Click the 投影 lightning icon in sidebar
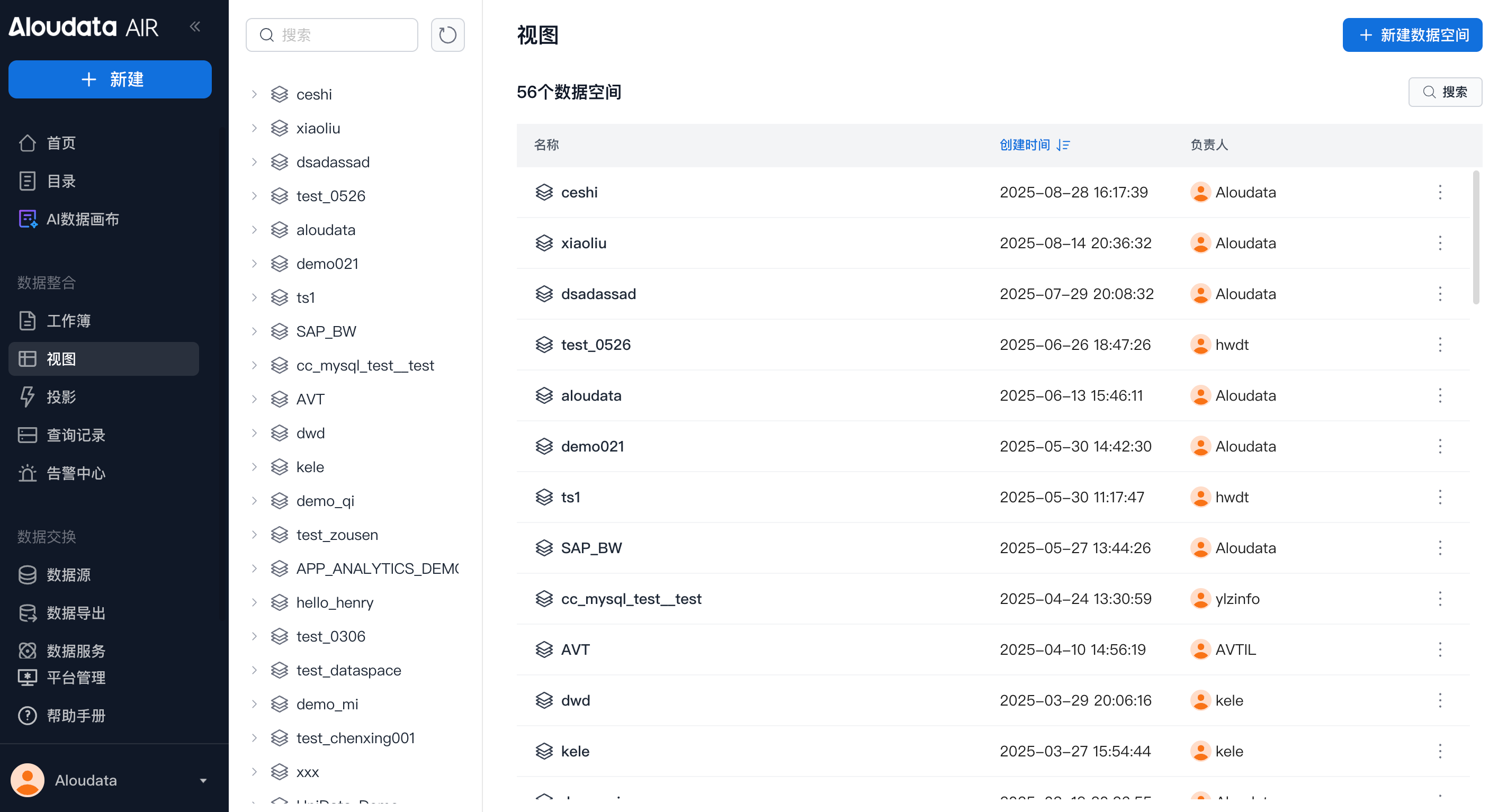Image resolution: width=1507 pixels, height=812 pixels. [x=27, y=396]
